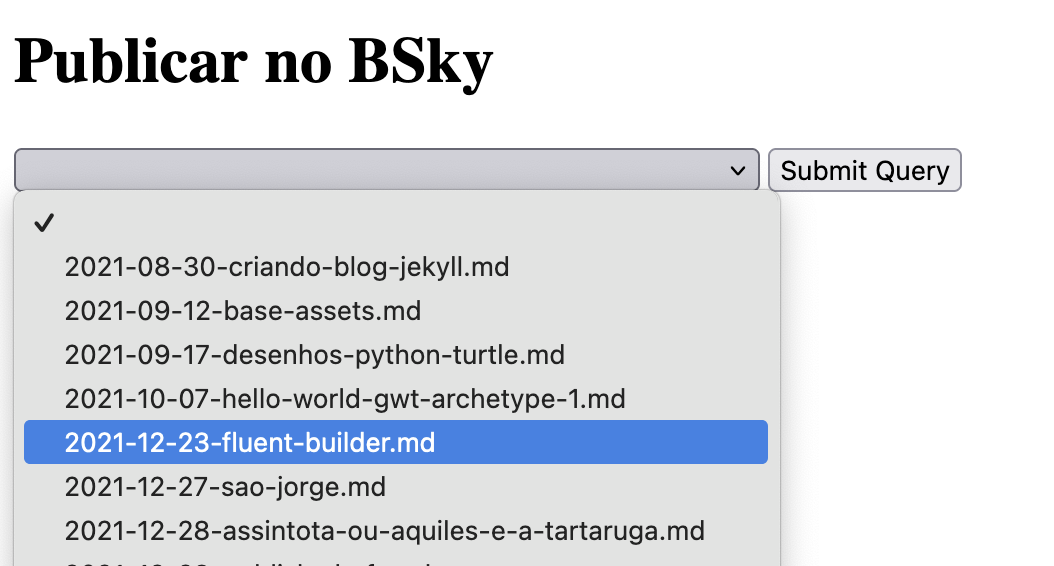
Task: Click the word BSky in the heading
Action: pyautogui.click(x=420, y=62)
